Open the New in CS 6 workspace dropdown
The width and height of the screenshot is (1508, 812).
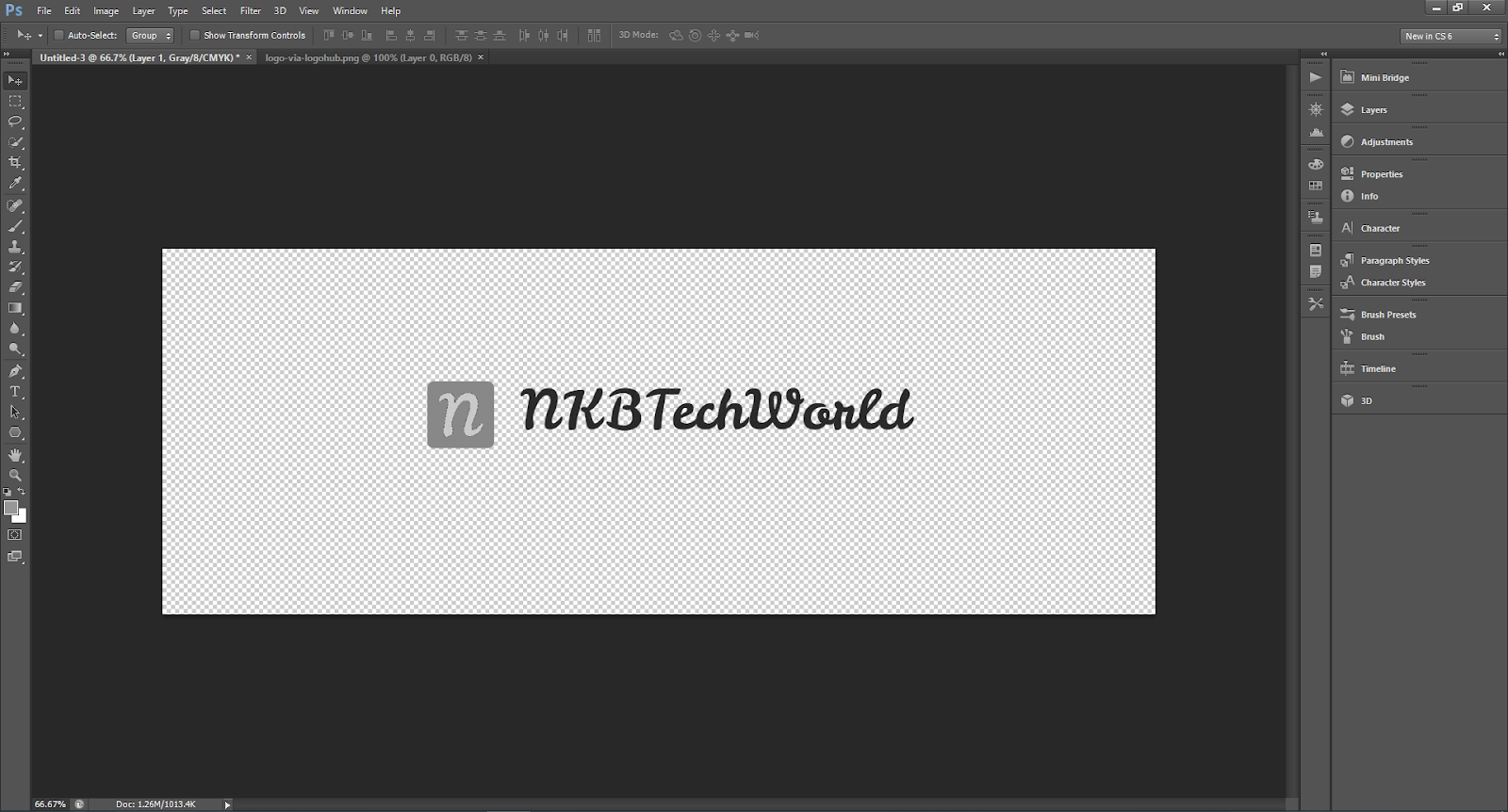(x=1451, y=36)
